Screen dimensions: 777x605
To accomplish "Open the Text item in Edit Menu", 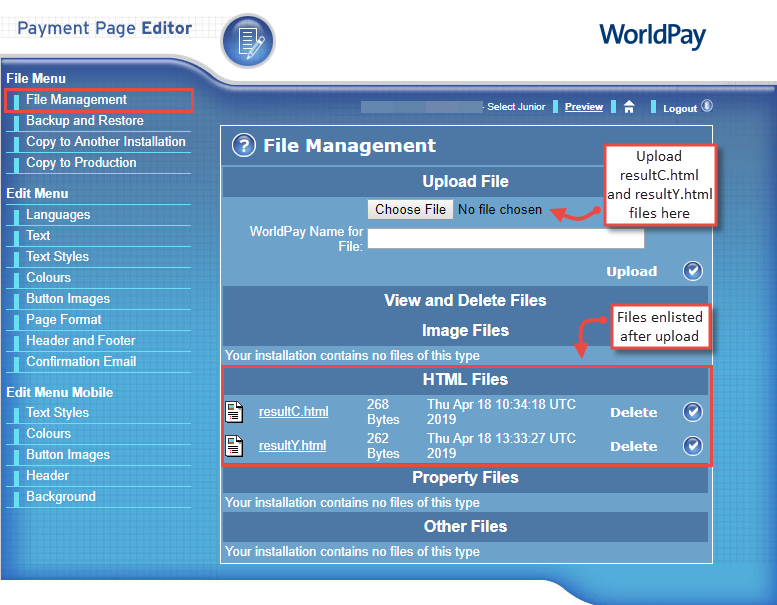I will point(38,235).
